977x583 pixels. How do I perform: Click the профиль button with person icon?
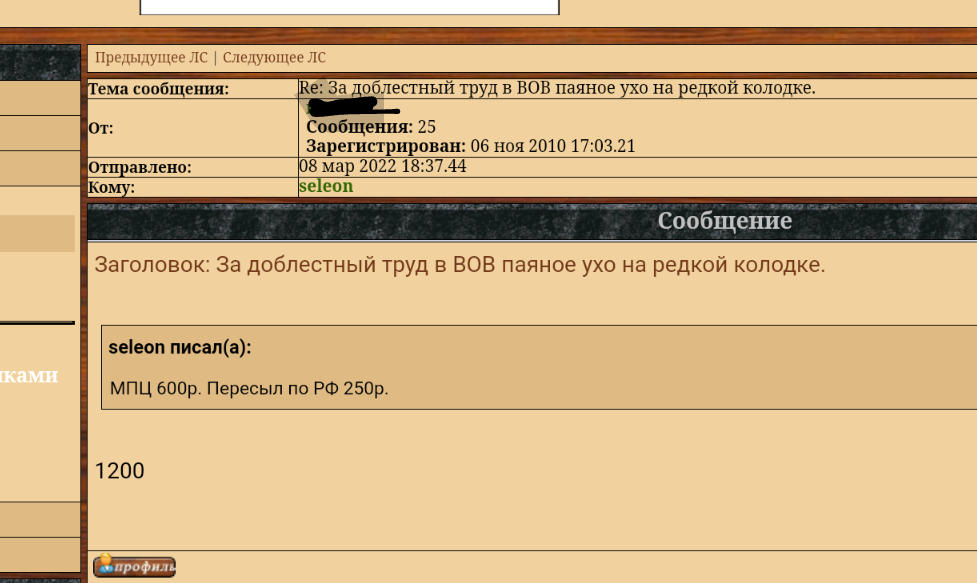pyautogui.click(x=135, y=566)
